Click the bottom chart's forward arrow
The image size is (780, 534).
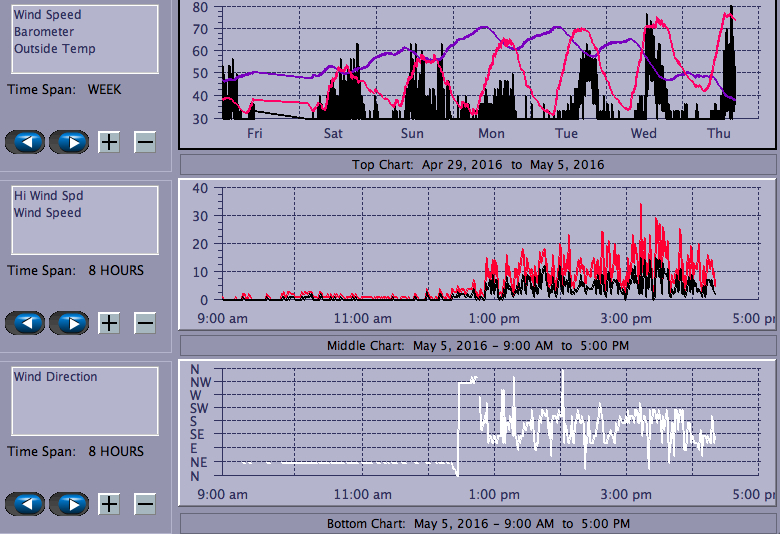69,504
